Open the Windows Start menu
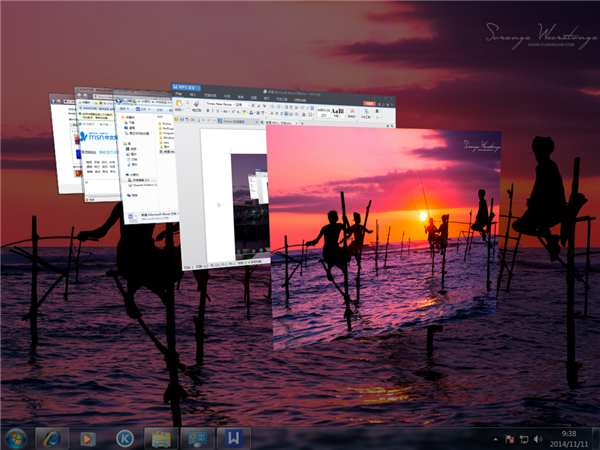The image size is (600, 450). (17, 438)
